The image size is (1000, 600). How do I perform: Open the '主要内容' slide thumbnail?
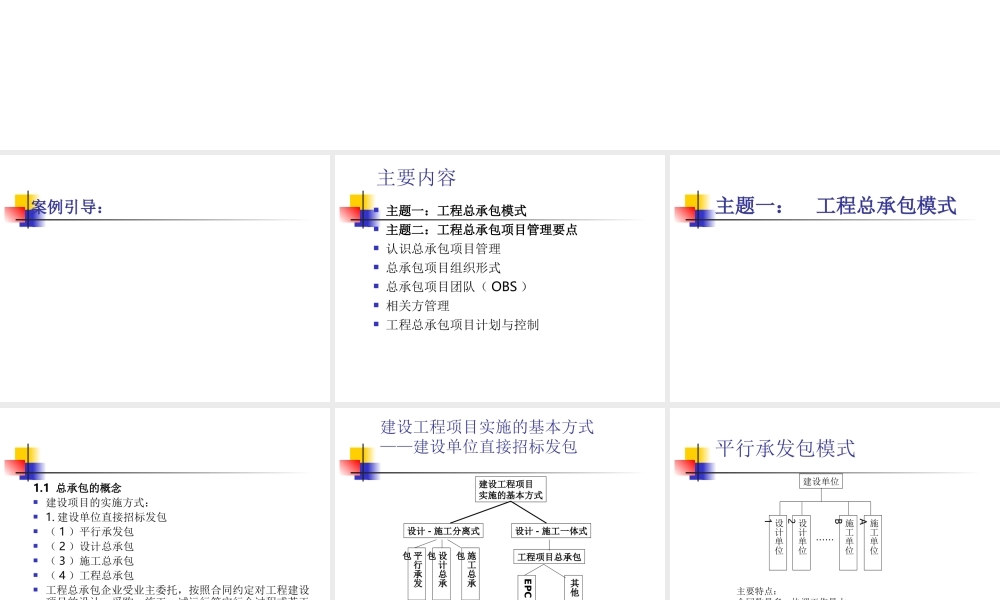pos(499,278)
